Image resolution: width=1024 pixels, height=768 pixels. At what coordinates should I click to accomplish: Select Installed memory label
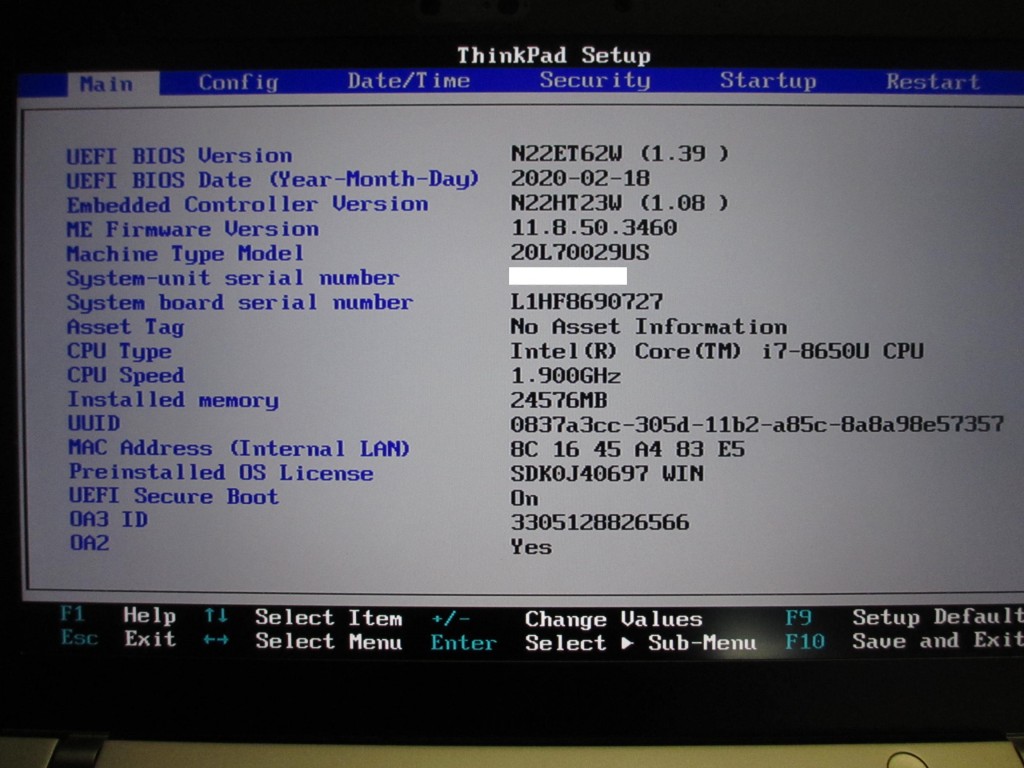(x=173, y=400)
